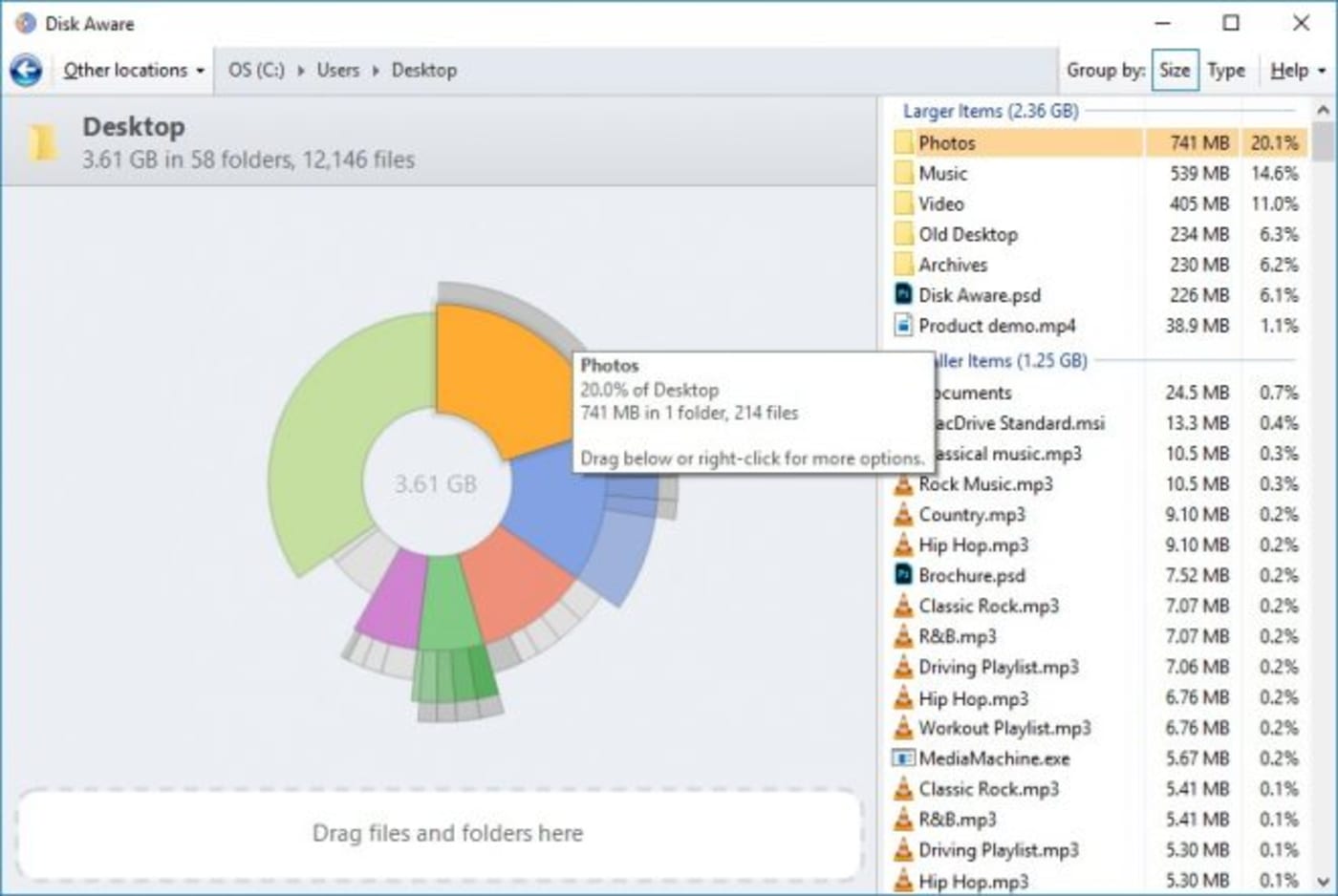Image resolution: width=1338 pixels, height=896 pixels.
Task: Click the Brochure.psd file icon
Action: [x=903, y=575]
